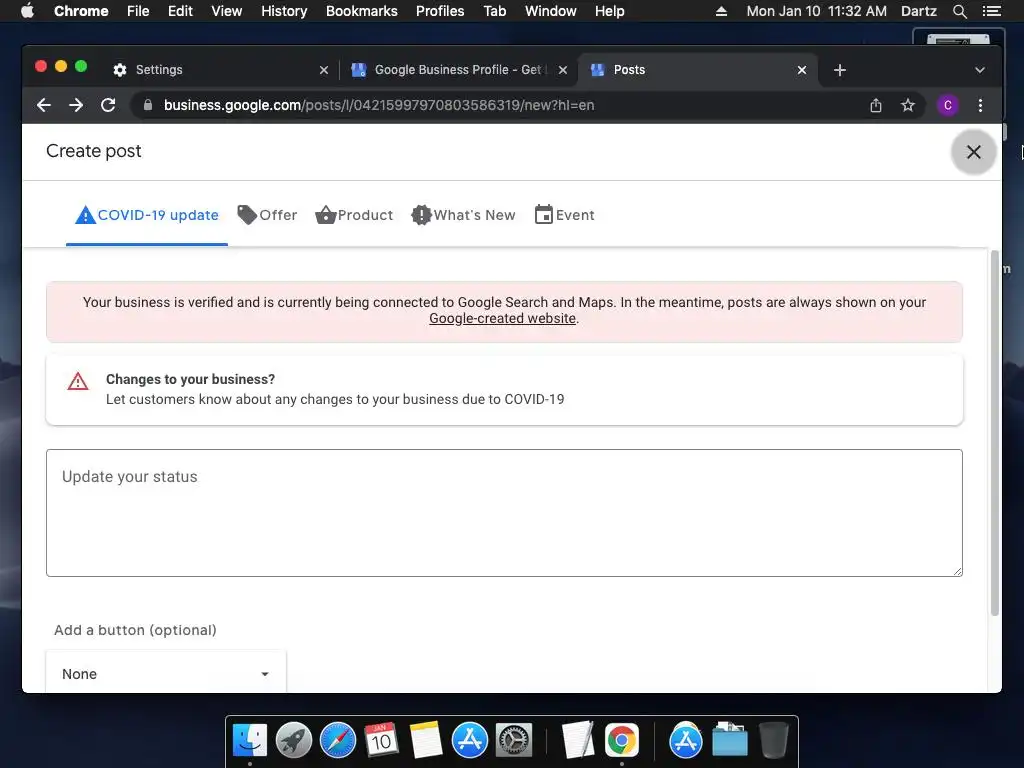The image size is (1024, 768).
Task: Click the address bar URL
Action: [x=379, y=105]
